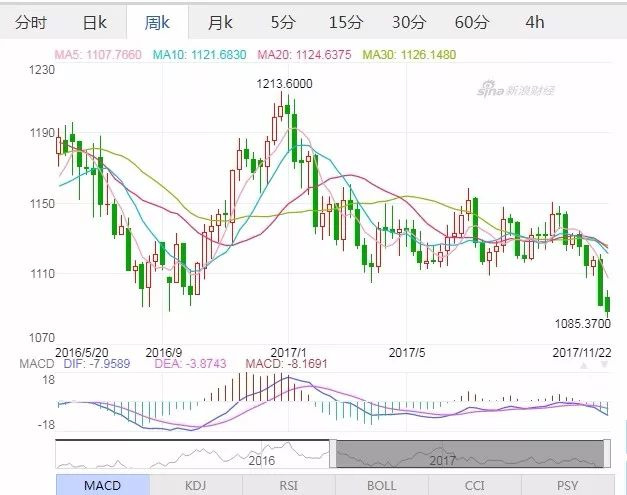
Task: Click the 1150 price axis label
Action: (42, 204)
